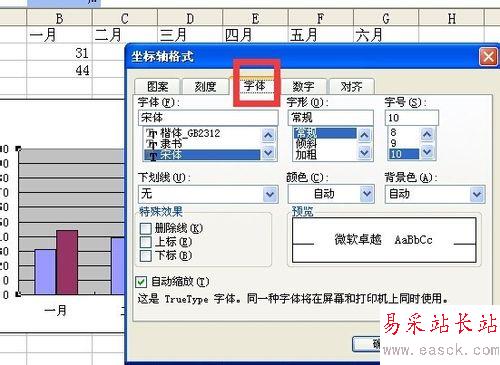500x365 pixels.
Task: Select 宋体 in font list
Action: (201, 155)
